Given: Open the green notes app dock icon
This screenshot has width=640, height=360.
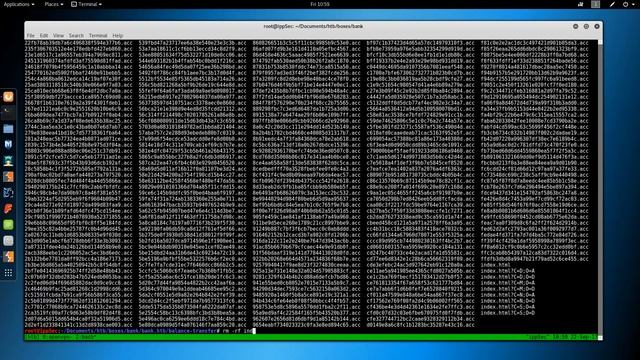Looking at the screenshot, I should (x=8, y=225).
